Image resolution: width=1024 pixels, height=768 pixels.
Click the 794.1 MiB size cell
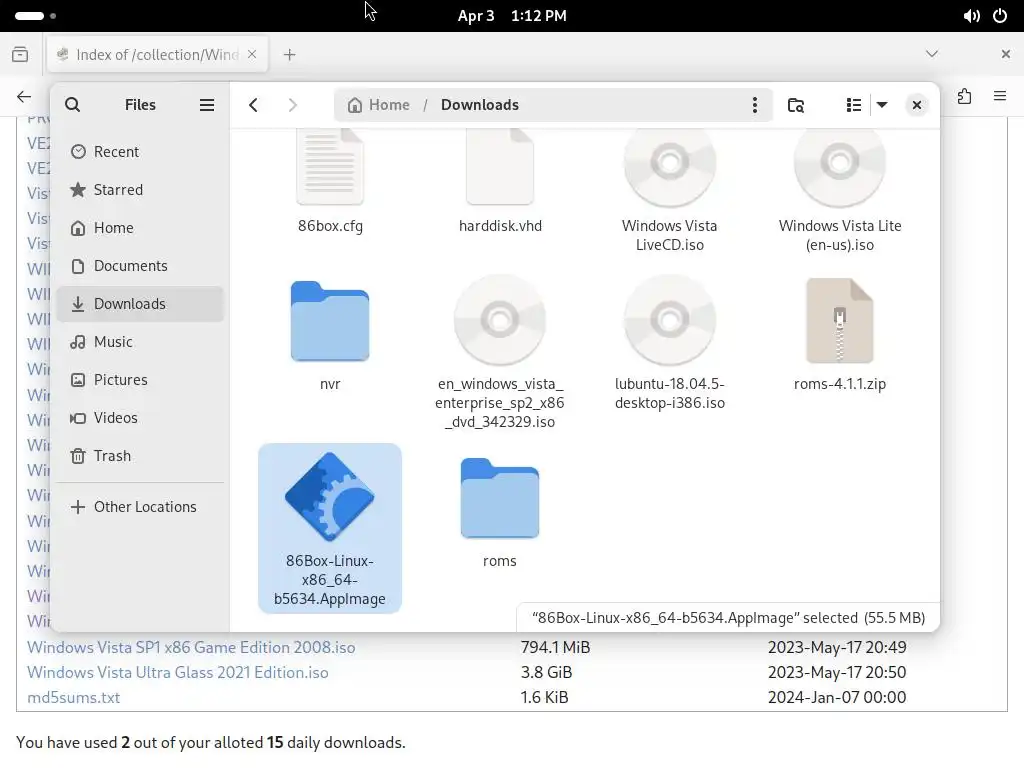point(555,647)
